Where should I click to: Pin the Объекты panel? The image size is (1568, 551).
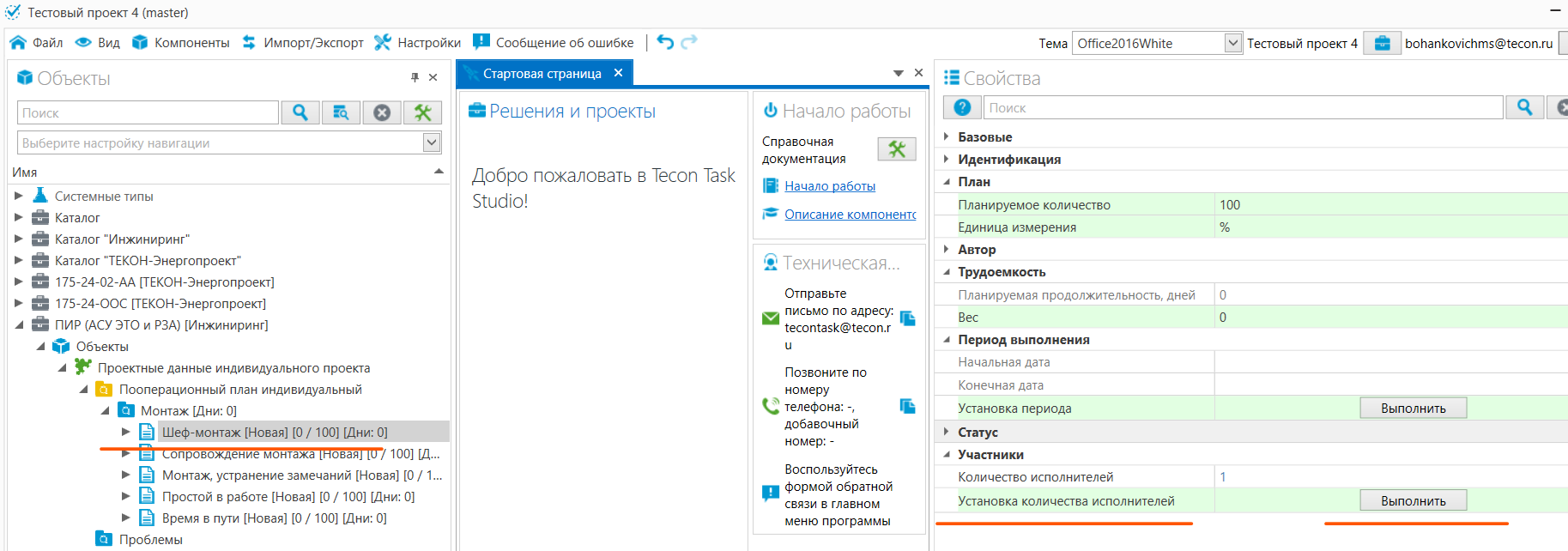[415, 78]
